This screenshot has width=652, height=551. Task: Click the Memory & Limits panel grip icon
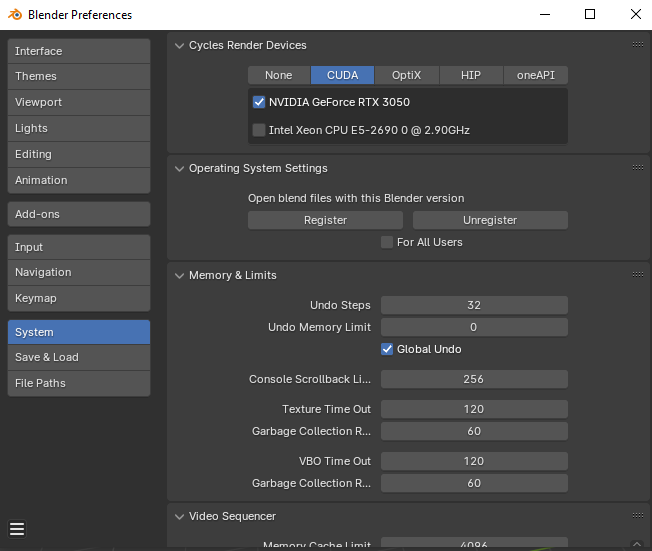click(638, 275)
